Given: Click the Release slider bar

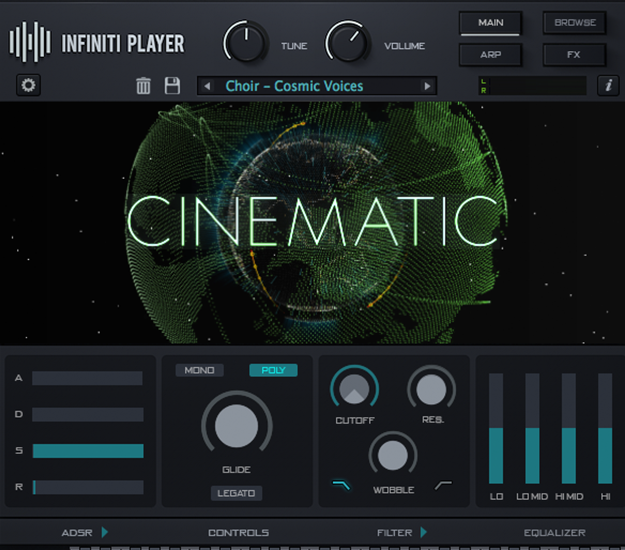Looking at the screenshot, I should [88, 487].
